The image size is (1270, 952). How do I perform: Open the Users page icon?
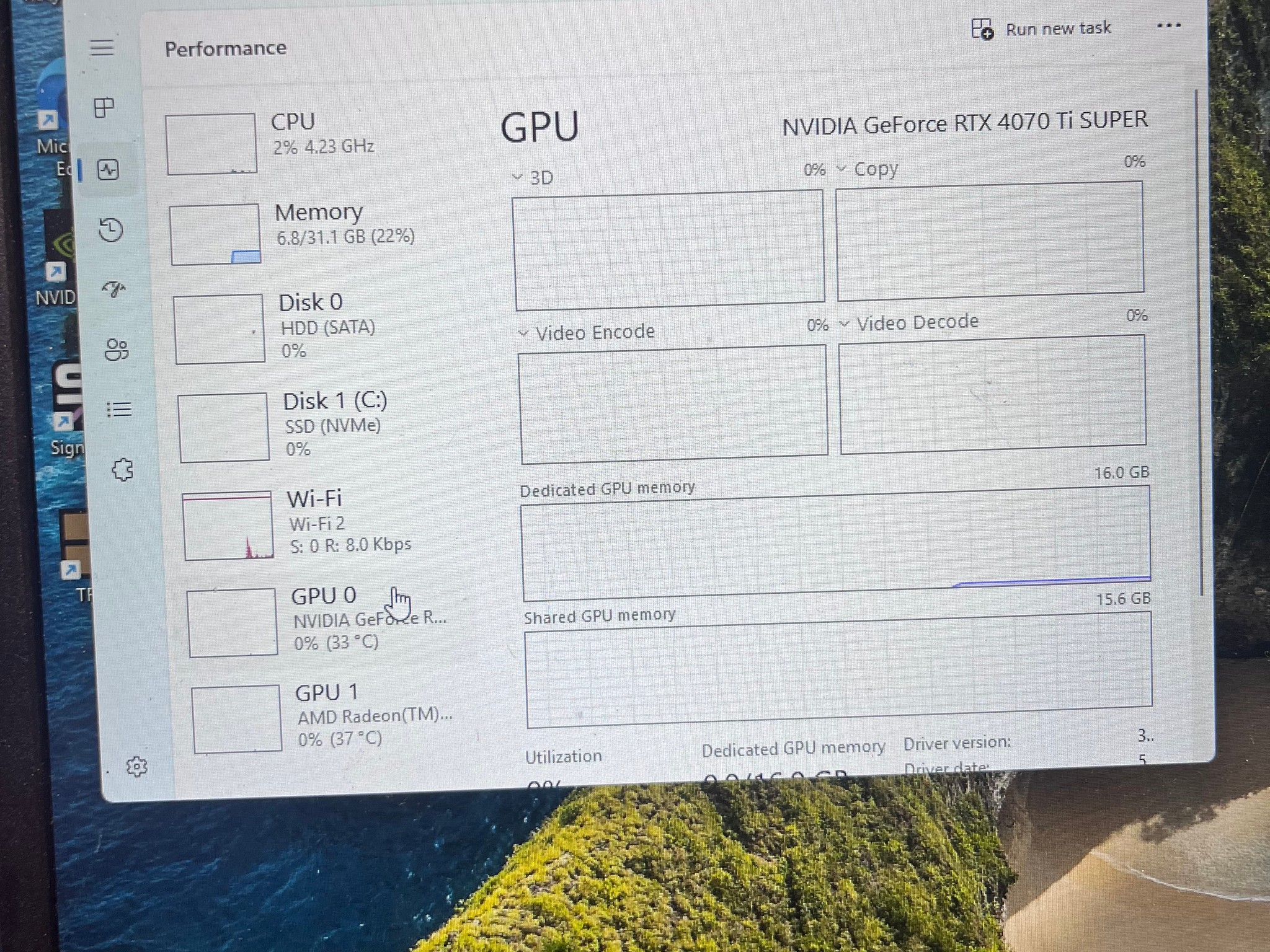pos(117,350)
